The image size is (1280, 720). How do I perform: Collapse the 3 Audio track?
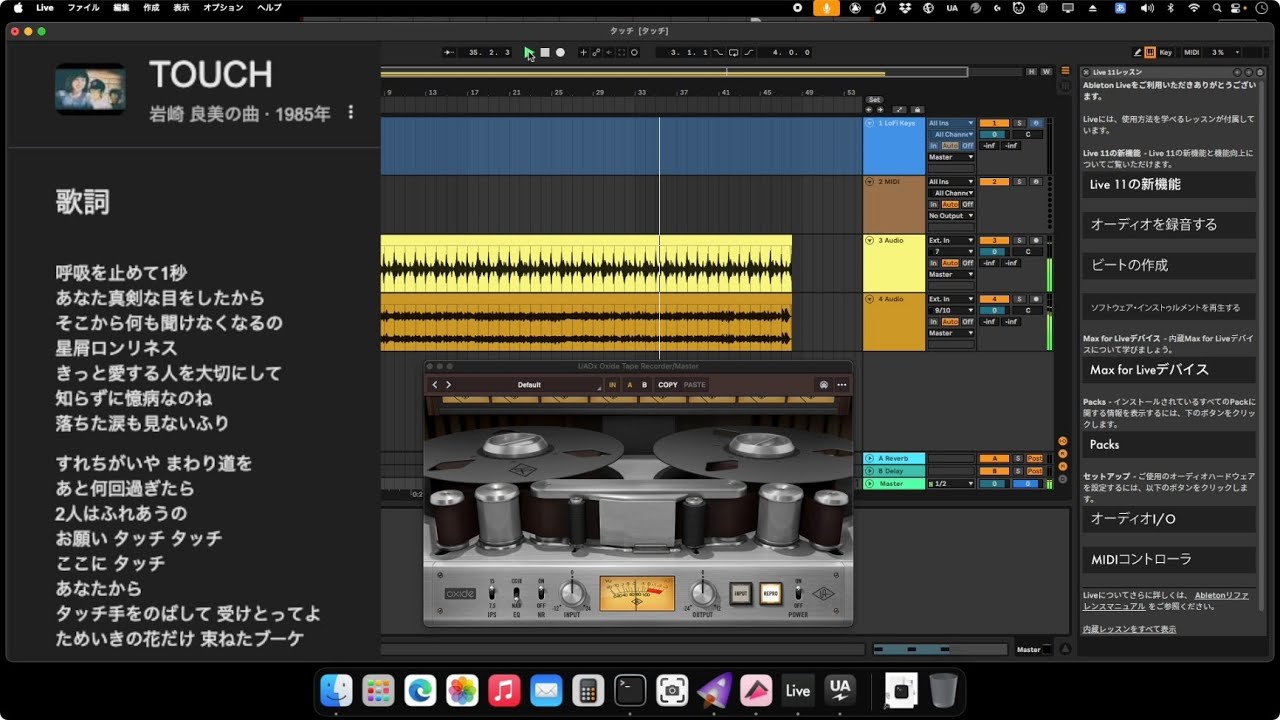[870, 240]
